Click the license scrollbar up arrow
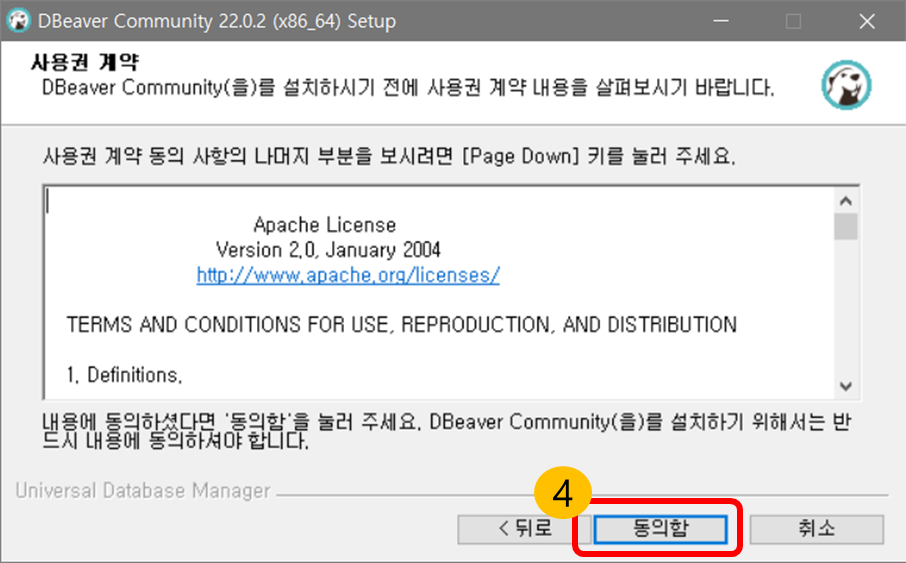The height and width of the screenshot is (563, 906). (x=846, y=201)
